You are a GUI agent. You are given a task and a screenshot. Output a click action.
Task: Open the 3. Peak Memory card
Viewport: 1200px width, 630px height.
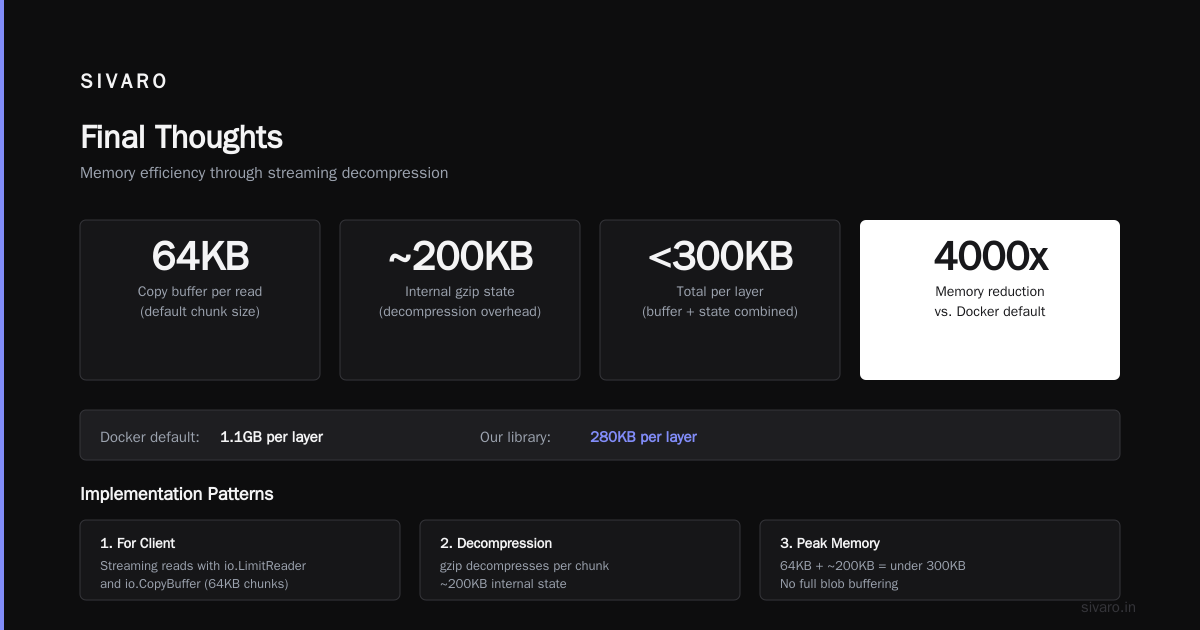click(x=940, y=560)
